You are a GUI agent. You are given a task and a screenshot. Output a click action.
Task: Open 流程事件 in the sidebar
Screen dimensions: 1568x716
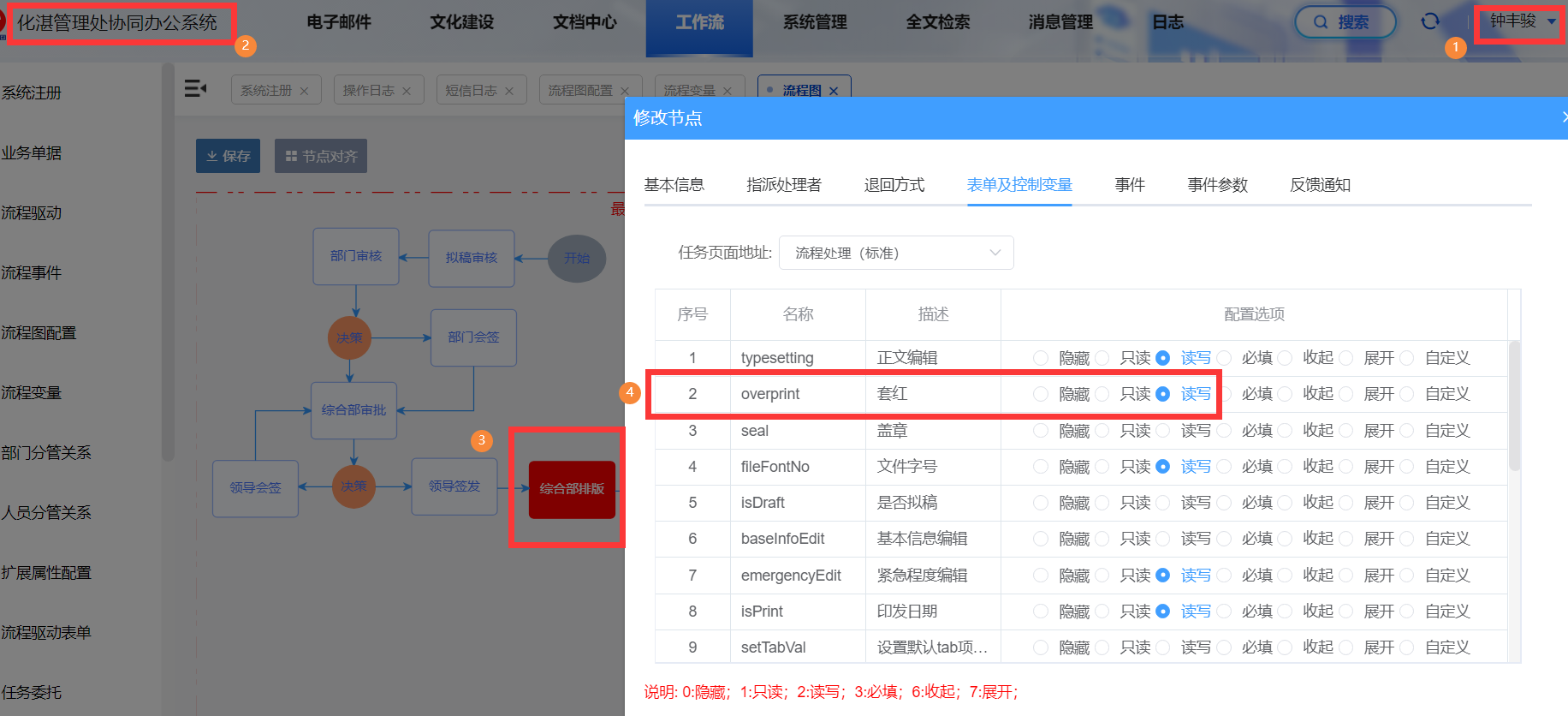pos(32,273)
